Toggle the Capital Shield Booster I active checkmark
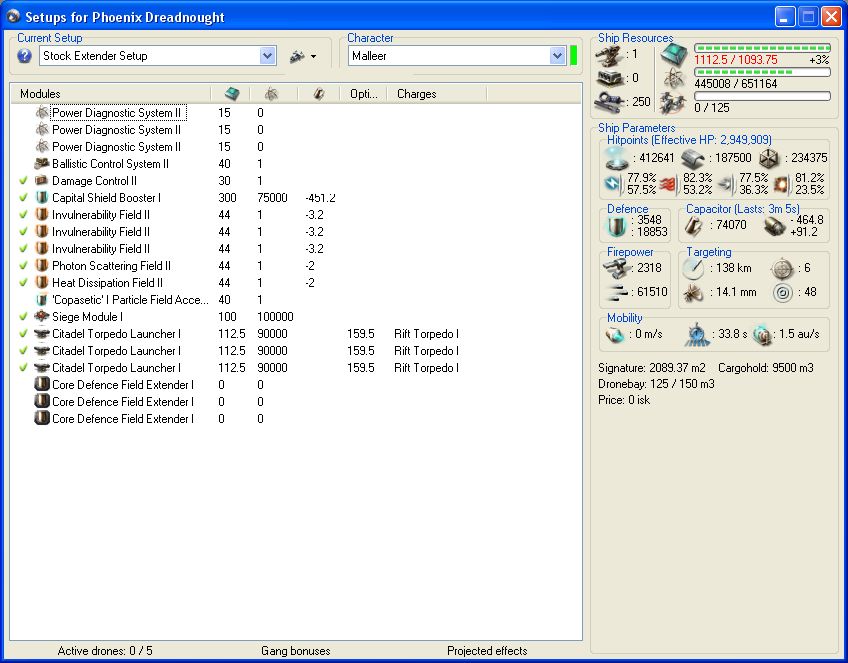Screen dimensions: 848x663 23,198
